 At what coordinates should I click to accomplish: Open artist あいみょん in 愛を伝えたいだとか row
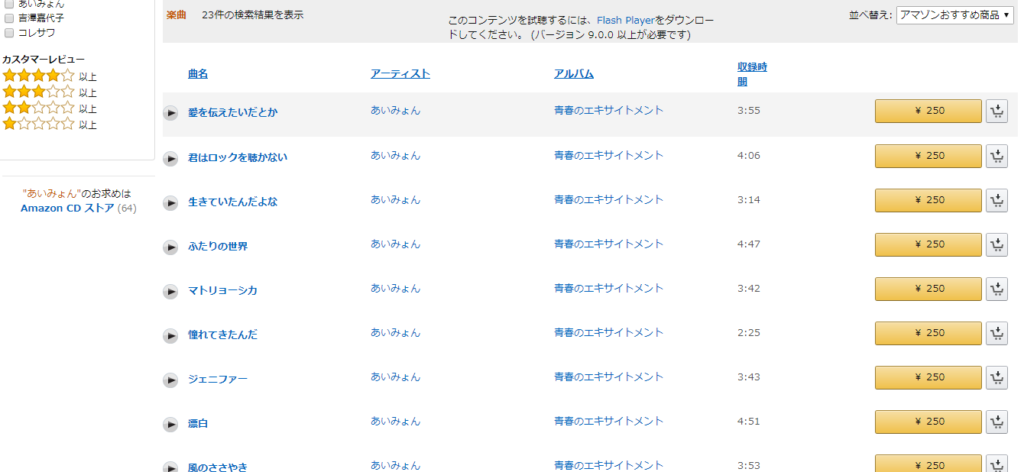coord(396,110)
